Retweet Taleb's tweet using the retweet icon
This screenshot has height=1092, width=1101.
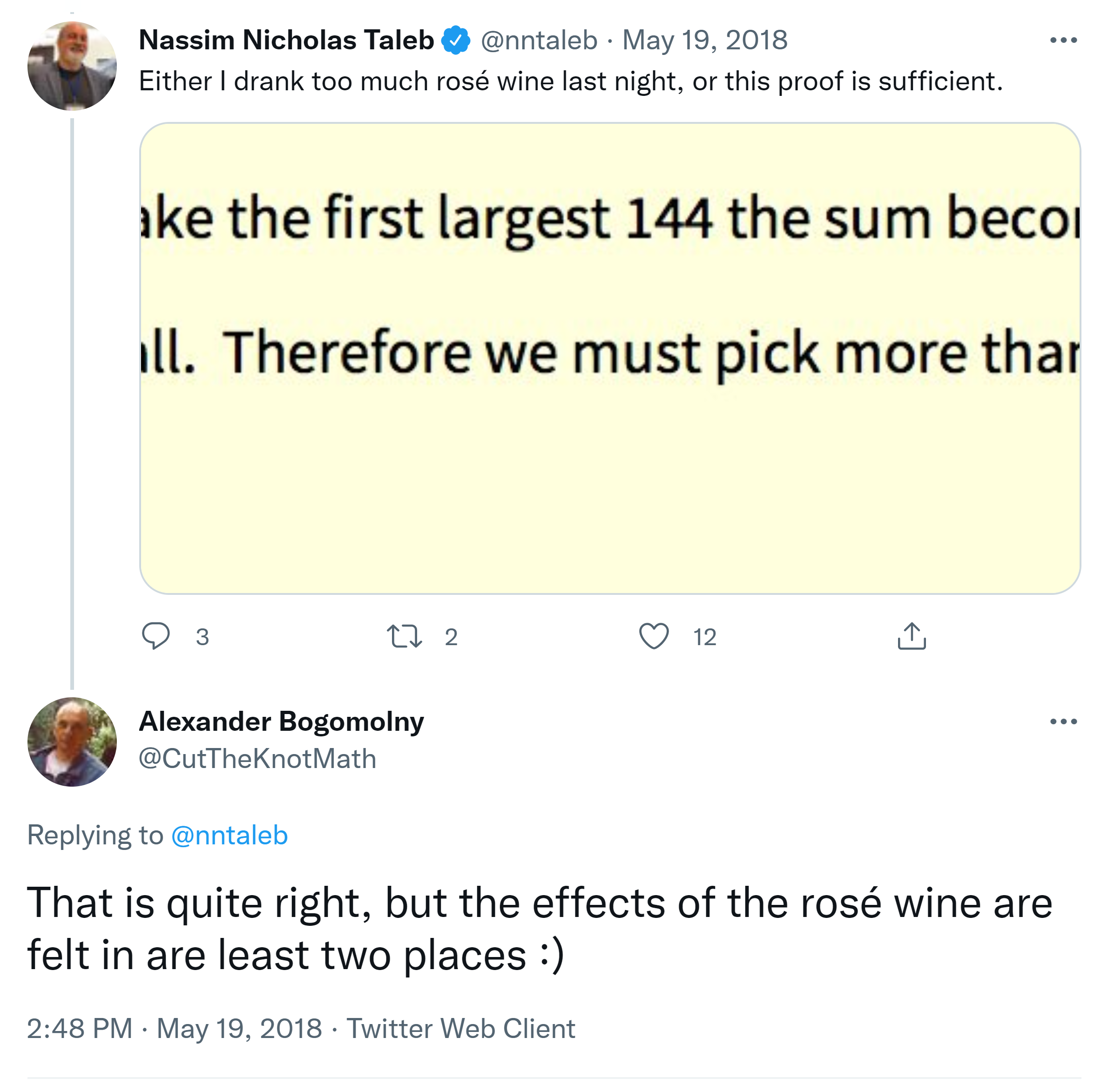(x=404, y=636)
